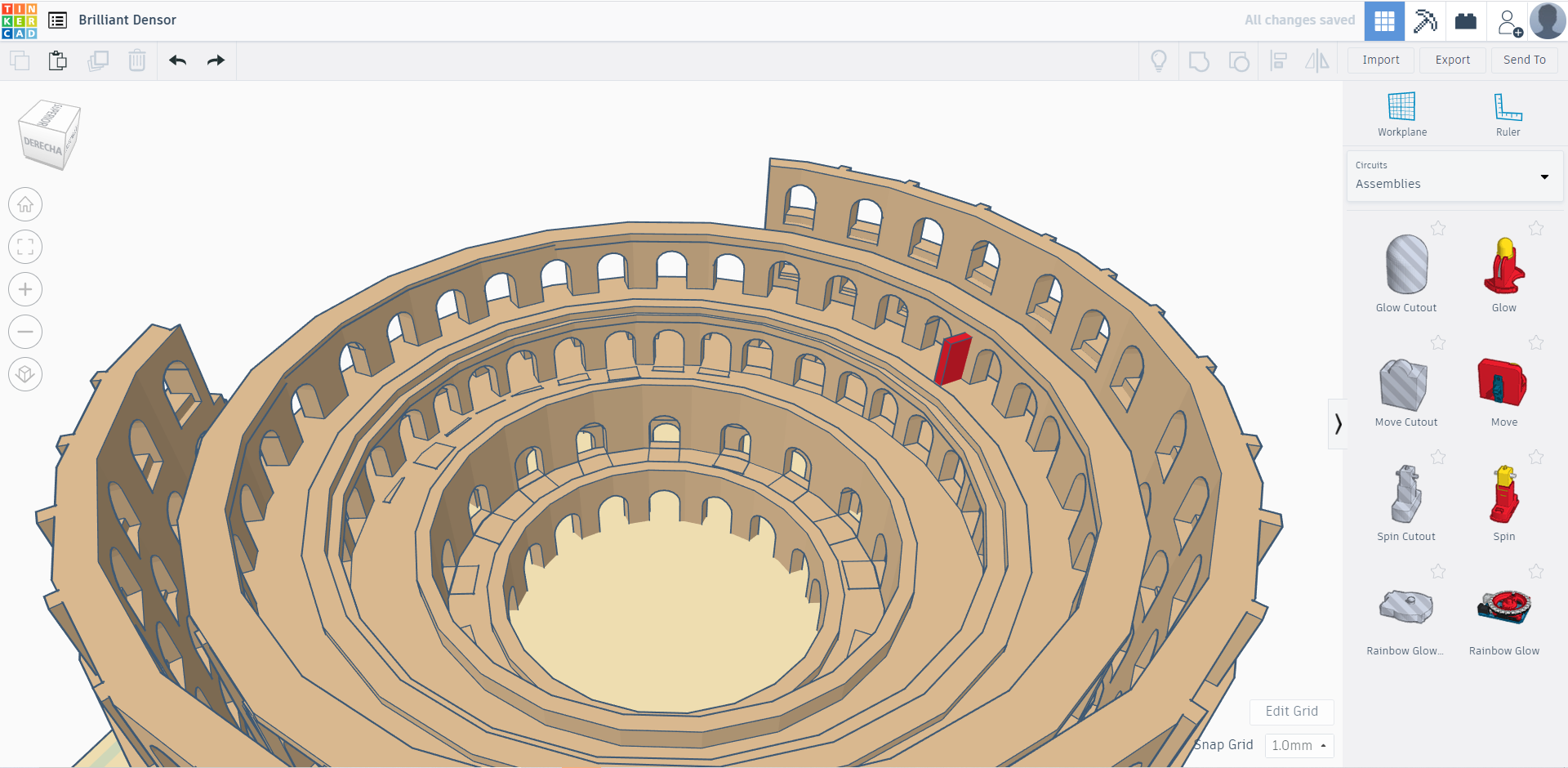Toggle perspective orthographic view cube icon
This screenshot has height=768, width=1568.
coord(25,374)
